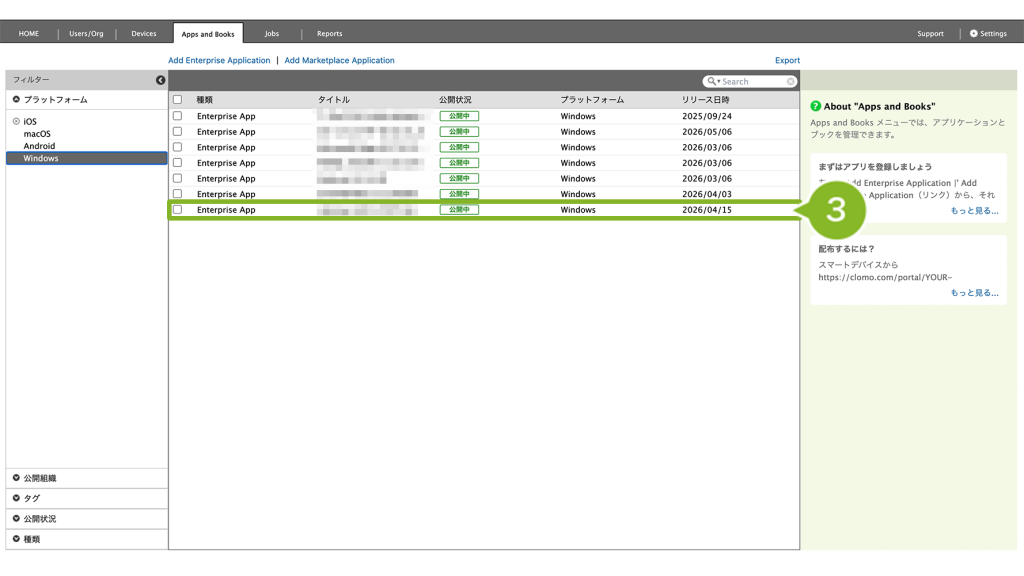Sort by the プラットフォーム column header

(592, 100)
